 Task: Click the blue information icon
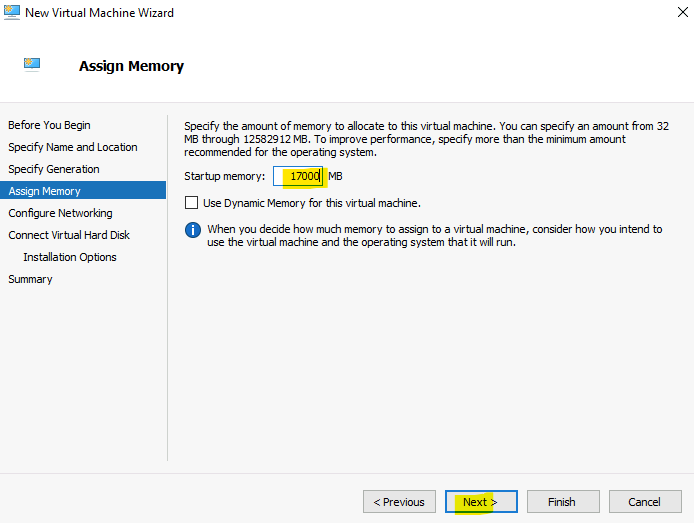point(193,230)
